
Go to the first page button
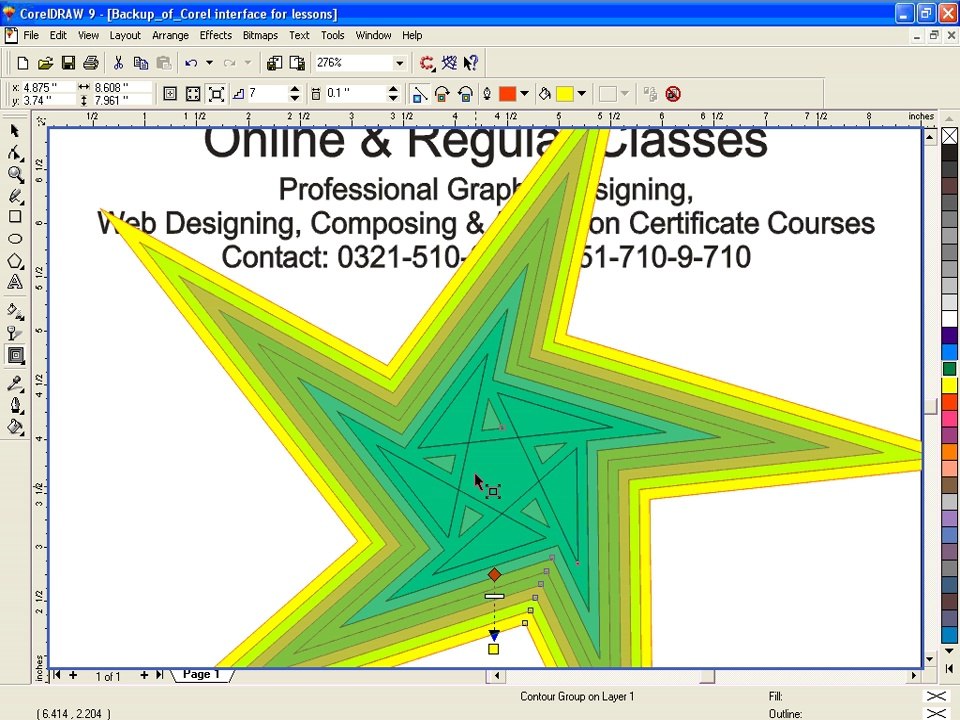56,675
